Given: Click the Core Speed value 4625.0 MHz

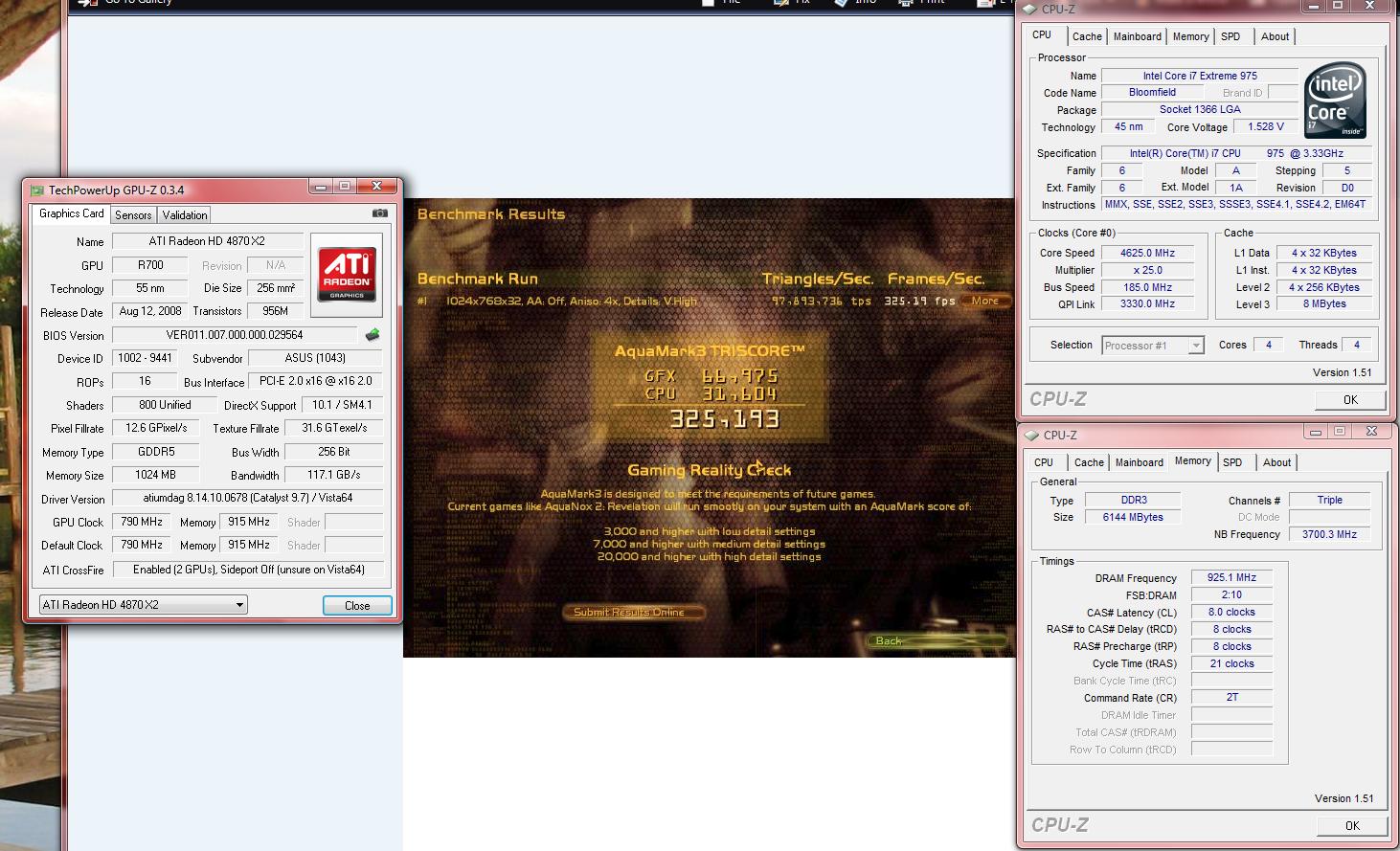Looking at the screenshot, I should point(1147,253).
